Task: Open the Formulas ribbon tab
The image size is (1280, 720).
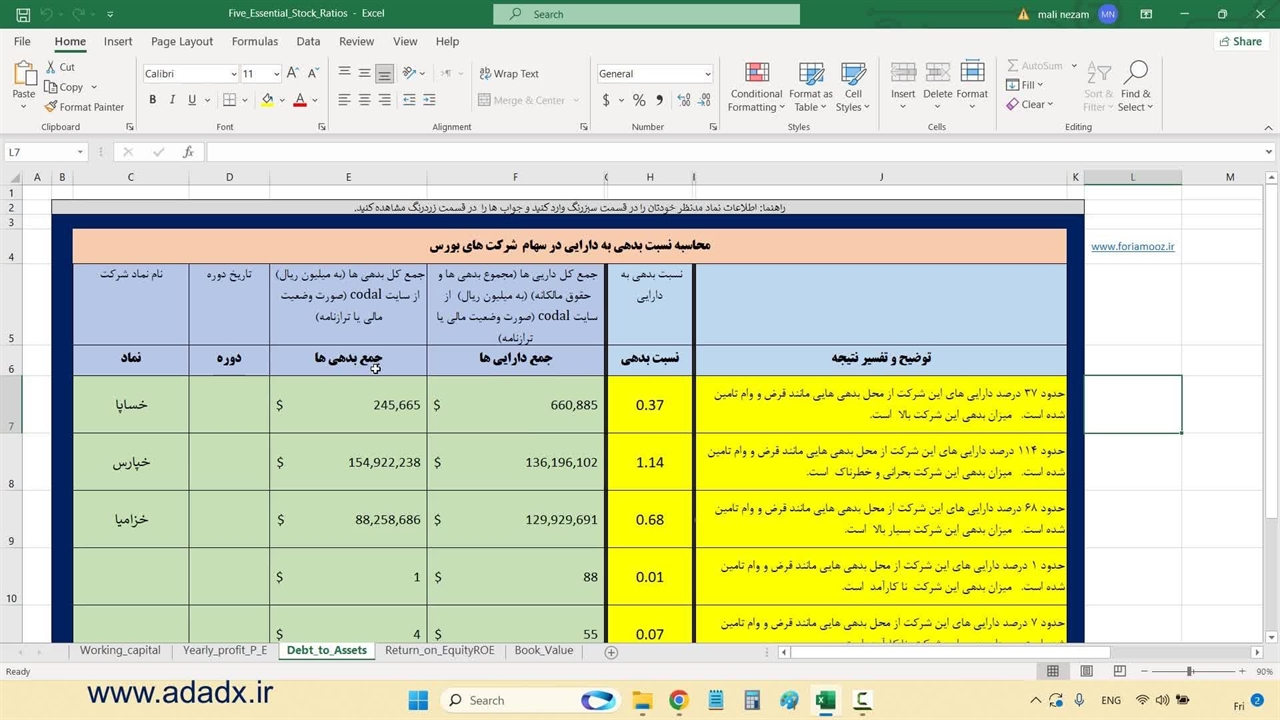Action: tap(255, 42)
